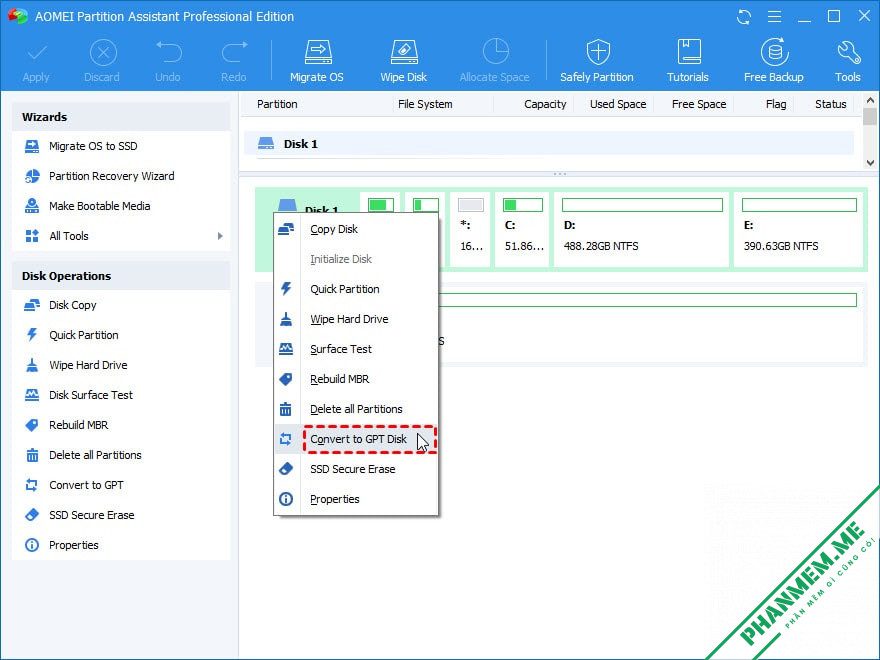
Task: Select SSD Secure Erase in sidebar
Action: 121,515
